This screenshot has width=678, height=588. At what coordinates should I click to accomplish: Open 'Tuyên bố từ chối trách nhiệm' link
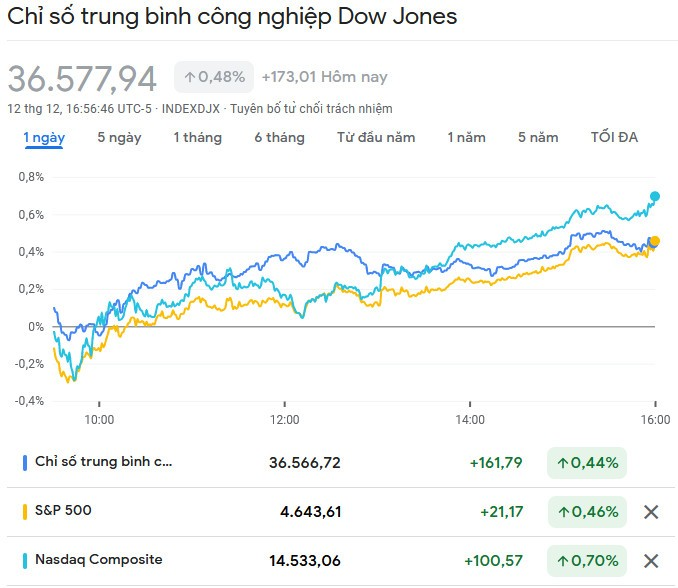click(311, 109)
